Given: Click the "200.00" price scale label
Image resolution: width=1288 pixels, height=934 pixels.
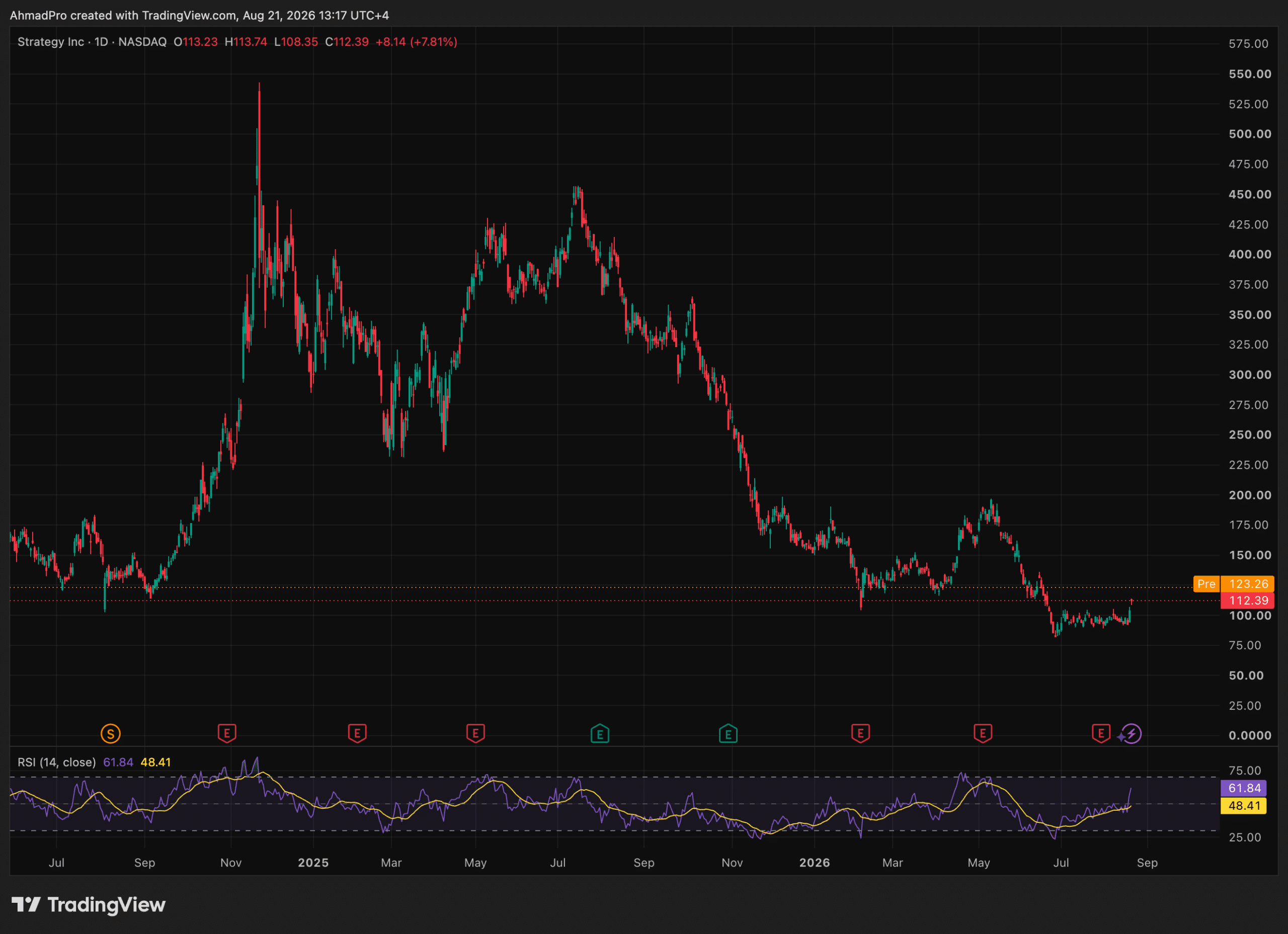Looking at the screenshot, I should [1250, 495].
